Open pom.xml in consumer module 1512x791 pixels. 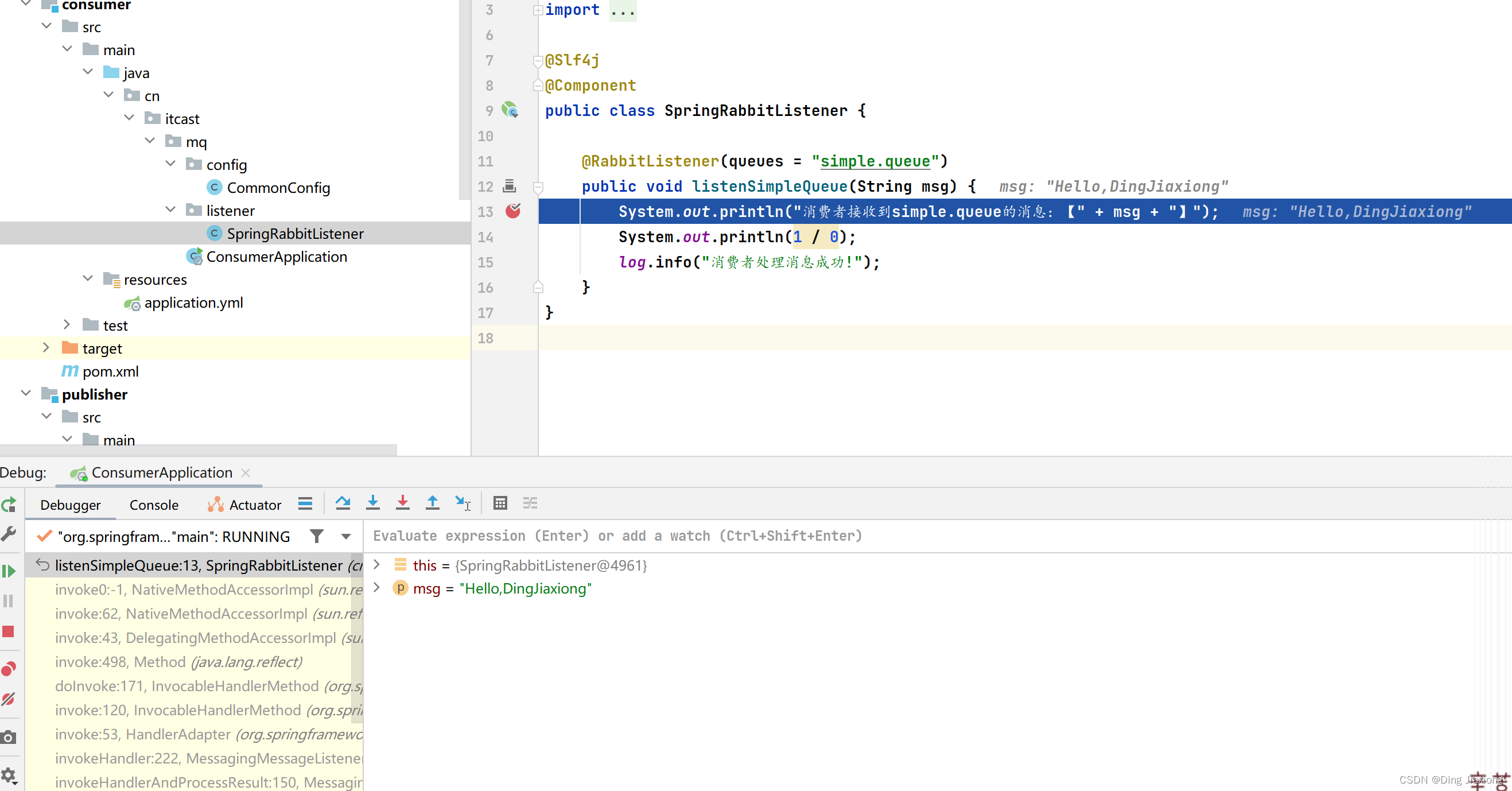click(100, 371)
